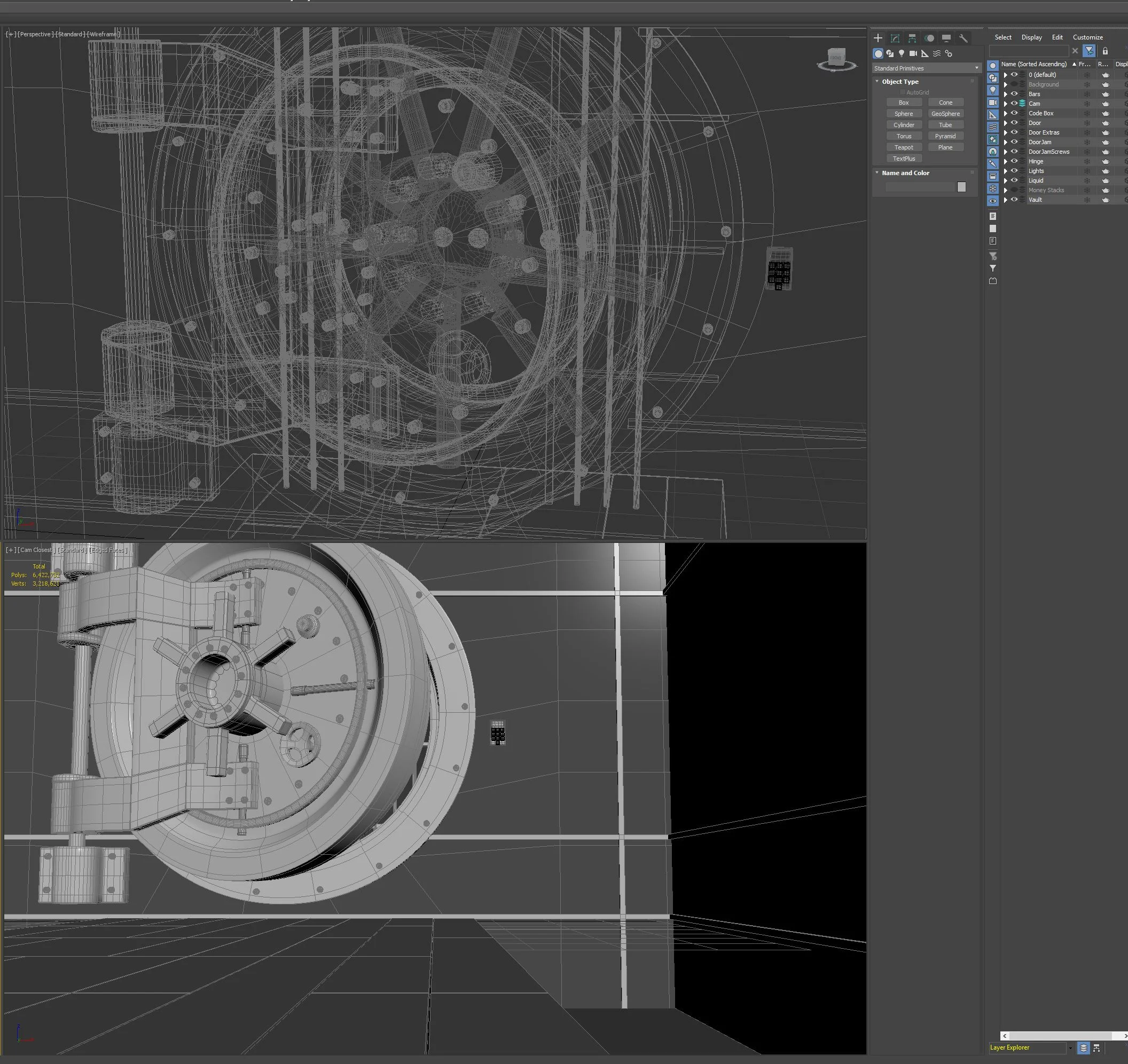This screenshot has width=1128, height=1064.
Task: Click the Scene Explorer filter icon
Action: point(1089,51)
